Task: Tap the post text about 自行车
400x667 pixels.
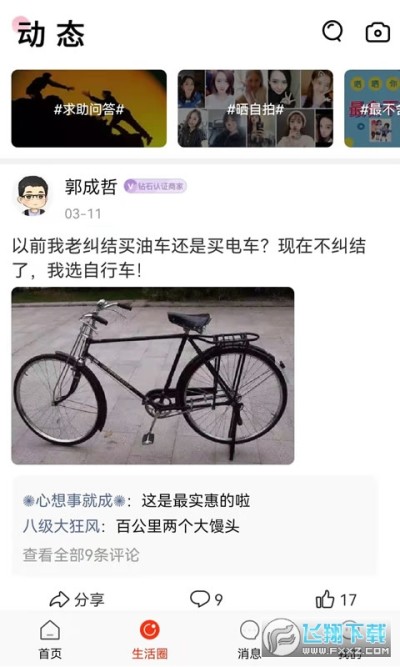Action: click(x=189, y=258)
